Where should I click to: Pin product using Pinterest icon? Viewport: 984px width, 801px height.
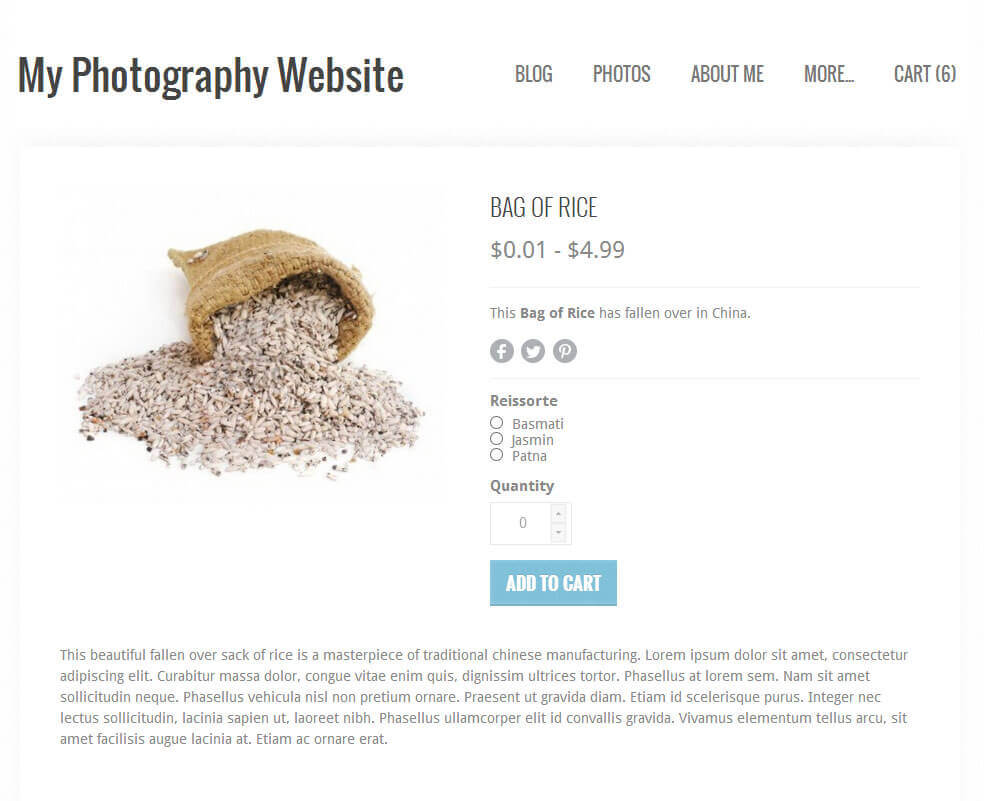[x=565, y=351]
